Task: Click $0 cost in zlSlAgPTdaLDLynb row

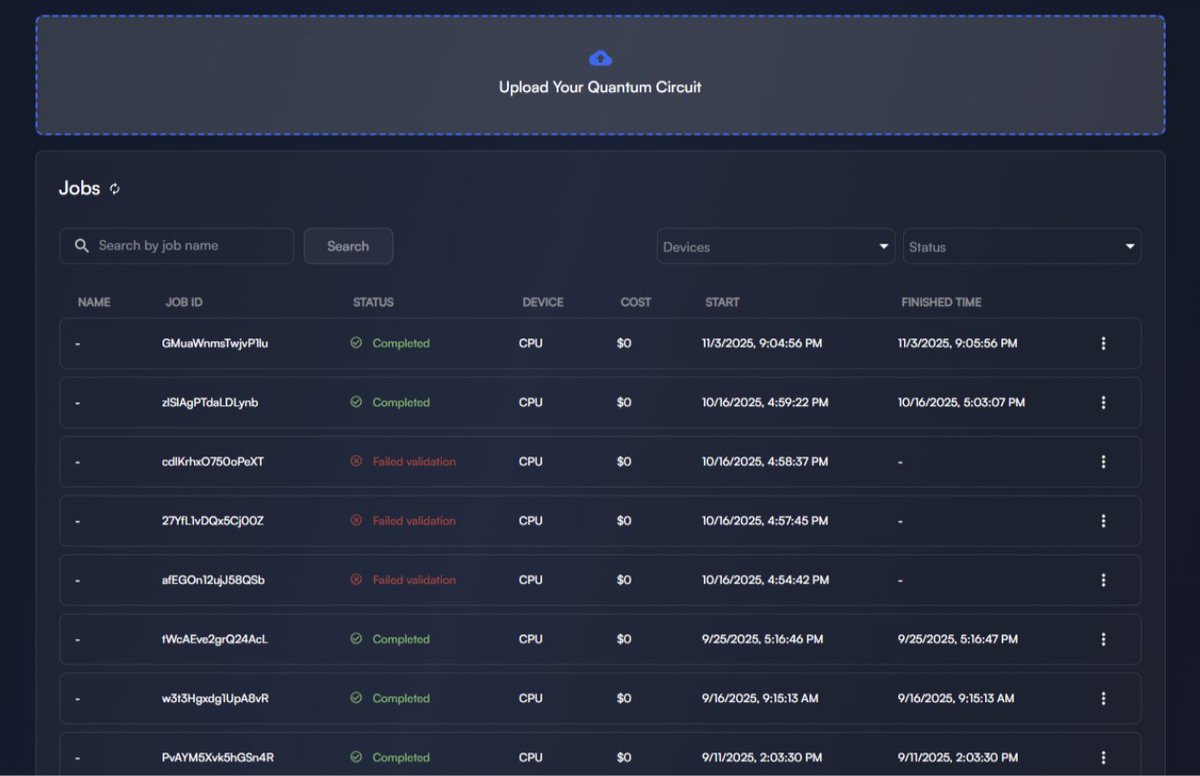Action: [x=624, y=402]
